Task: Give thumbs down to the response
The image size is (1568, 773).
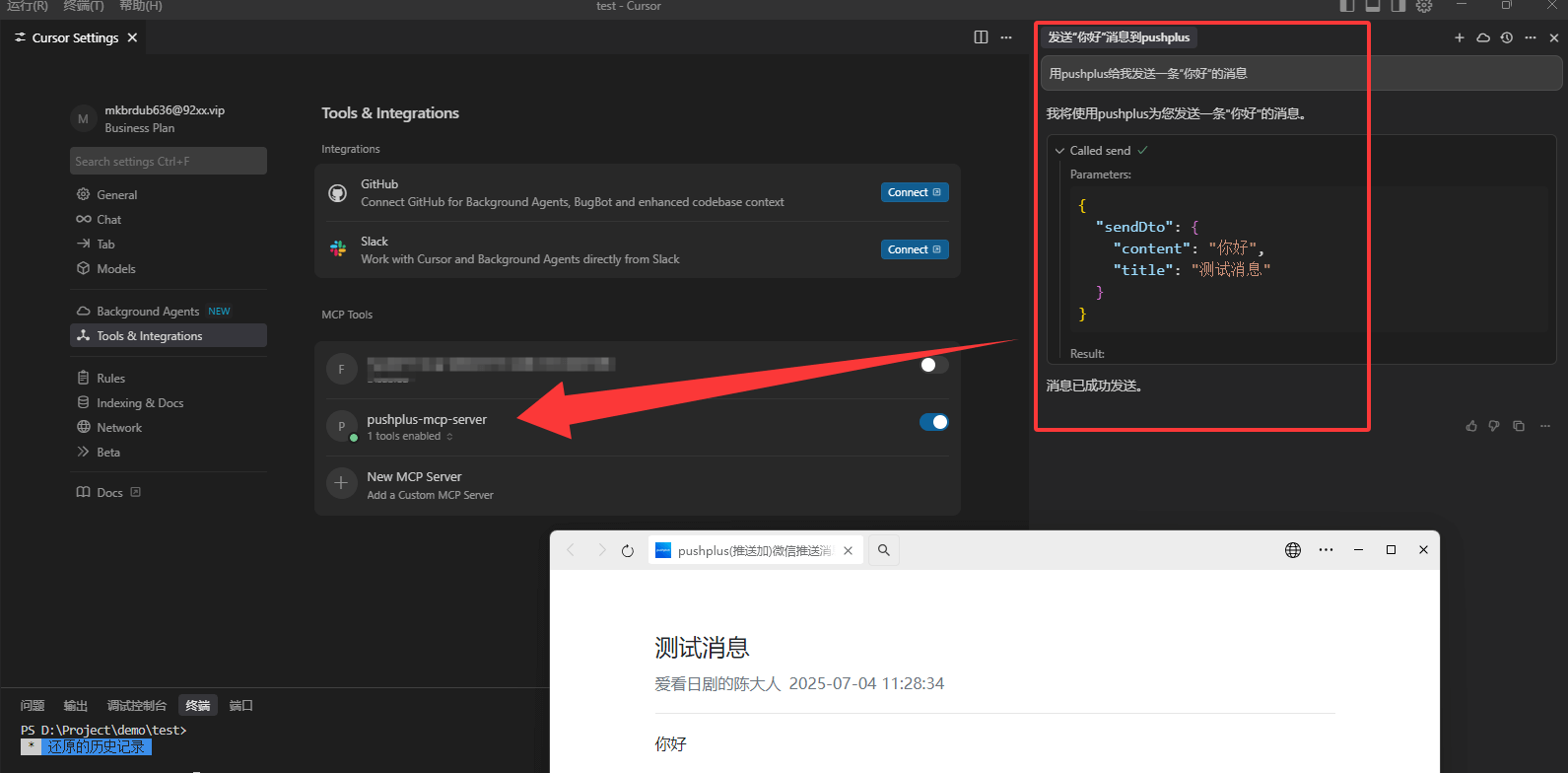Action: pyautogui.click(x=1494, y=426)
